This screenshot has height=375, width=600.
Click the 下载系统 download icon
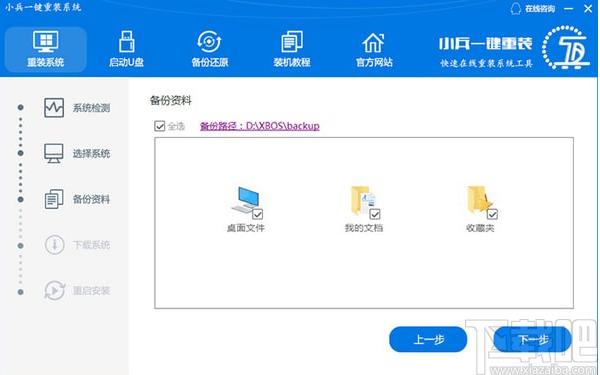pos(54,245)
